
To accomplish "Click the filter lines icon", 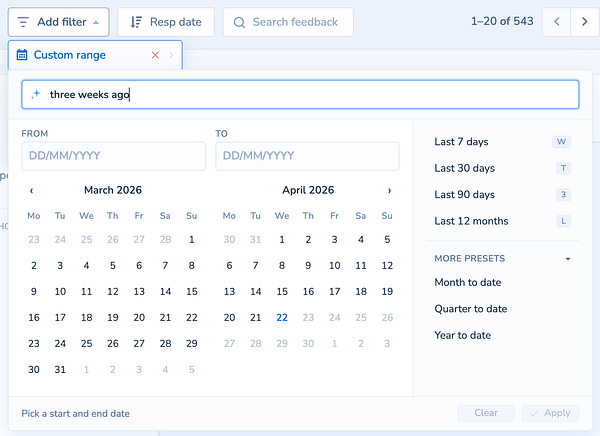I will click(x=23, y=22).
